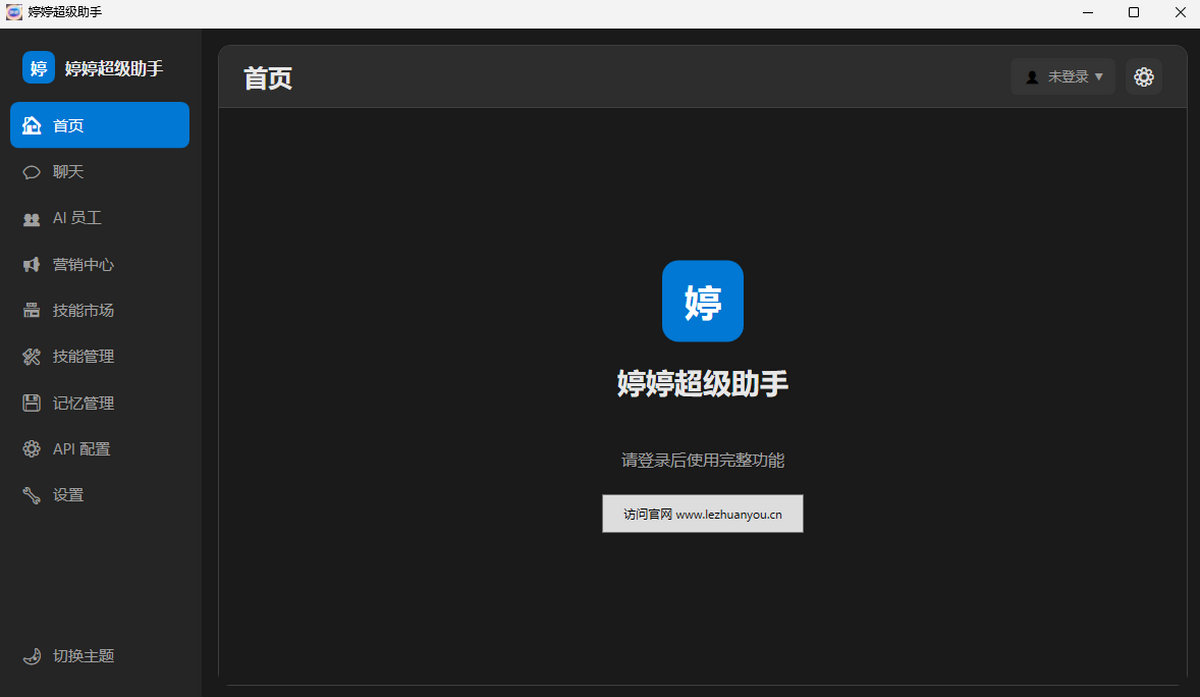Click the tools icon for 技能管理

click(32, 356)
